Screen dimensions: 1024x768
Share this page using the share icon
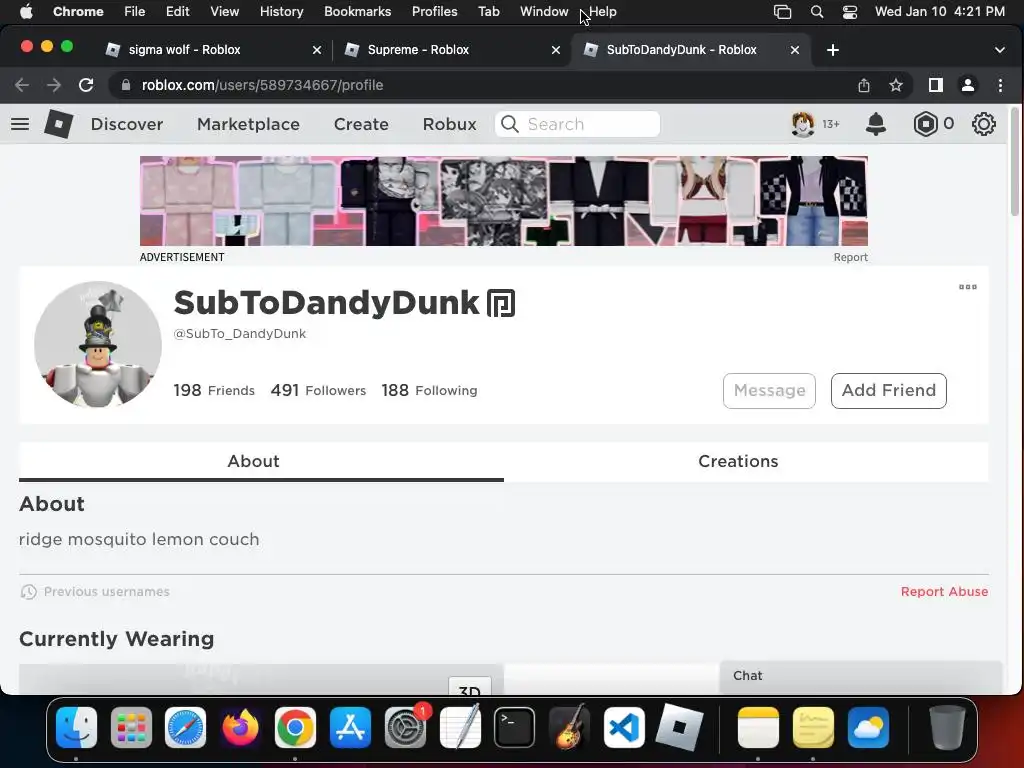[x=864, y=85]
